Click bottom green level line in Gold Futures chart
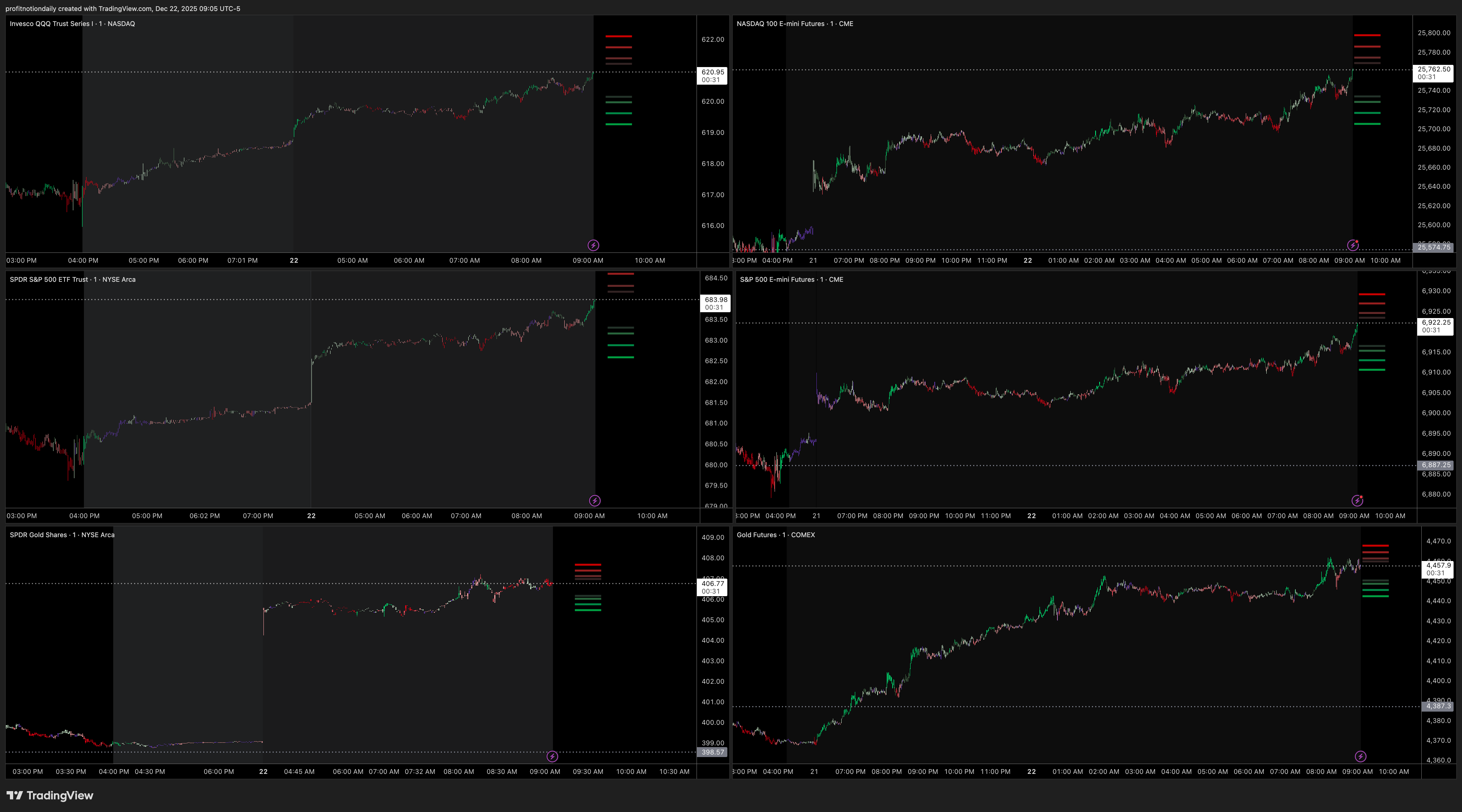The width and height of the screenshot is (1462, 812). coord(1375,597)
